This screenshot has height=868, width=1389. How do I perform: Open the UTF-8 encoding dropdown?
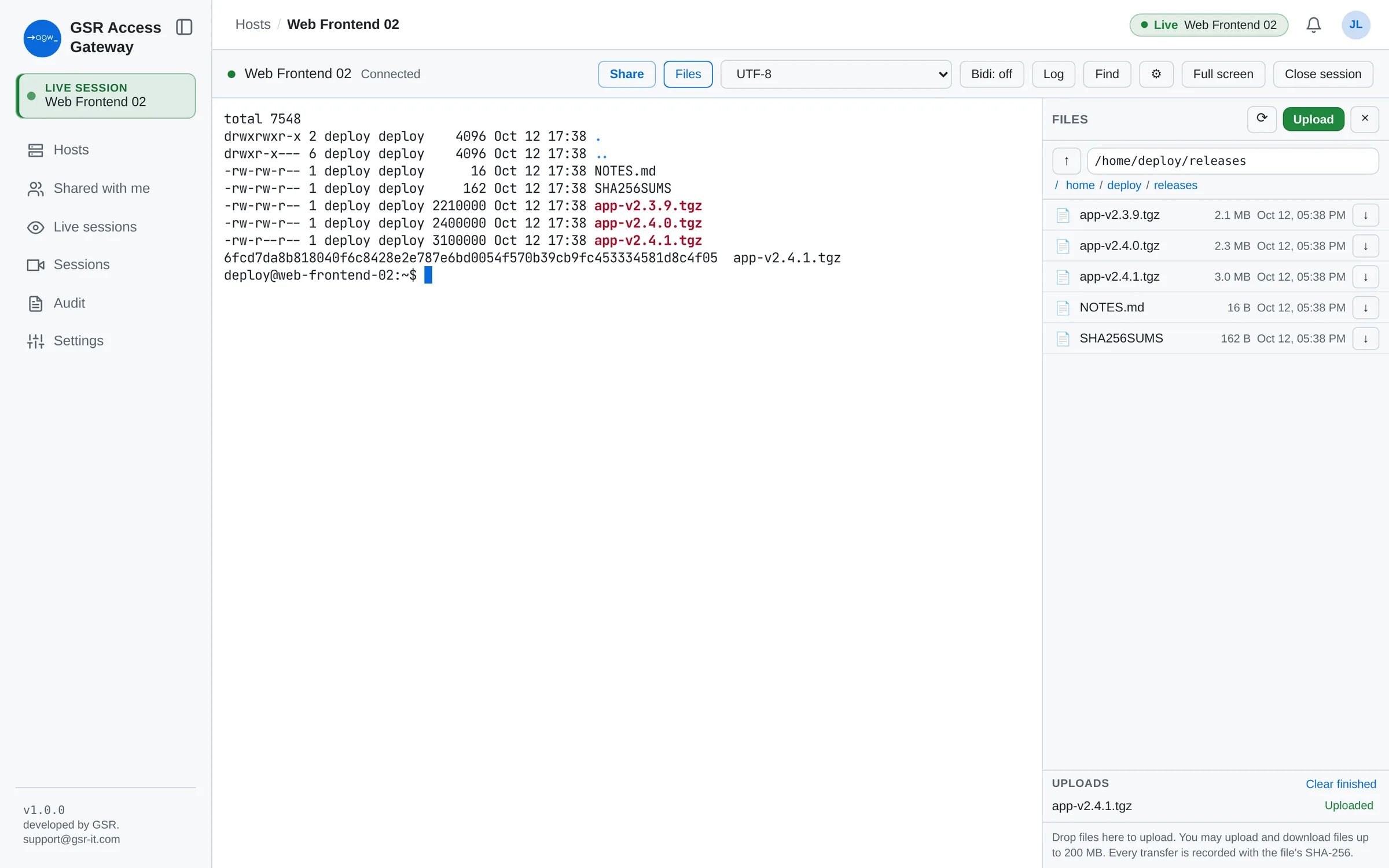(x=836, y=74)
